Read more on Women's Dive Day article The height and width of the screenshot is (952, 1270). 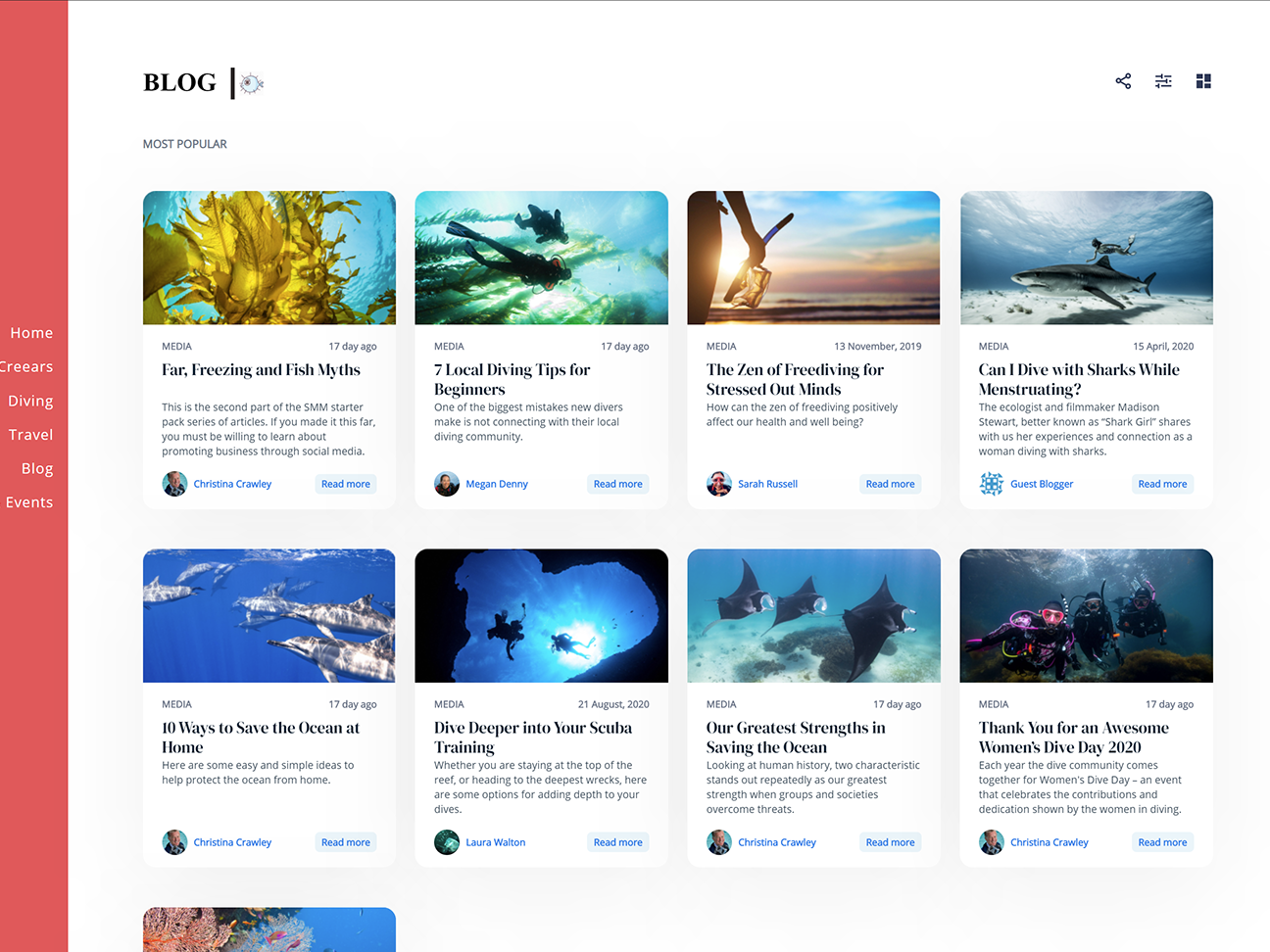click(x=1162, y=842)
